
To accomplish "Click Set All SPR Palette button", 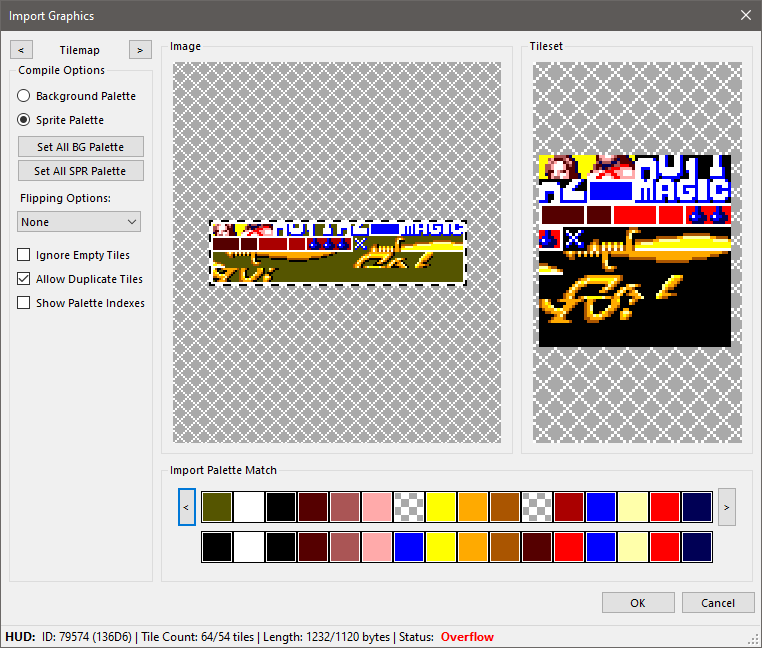I will pyautogui.click(x=81, y=171).
